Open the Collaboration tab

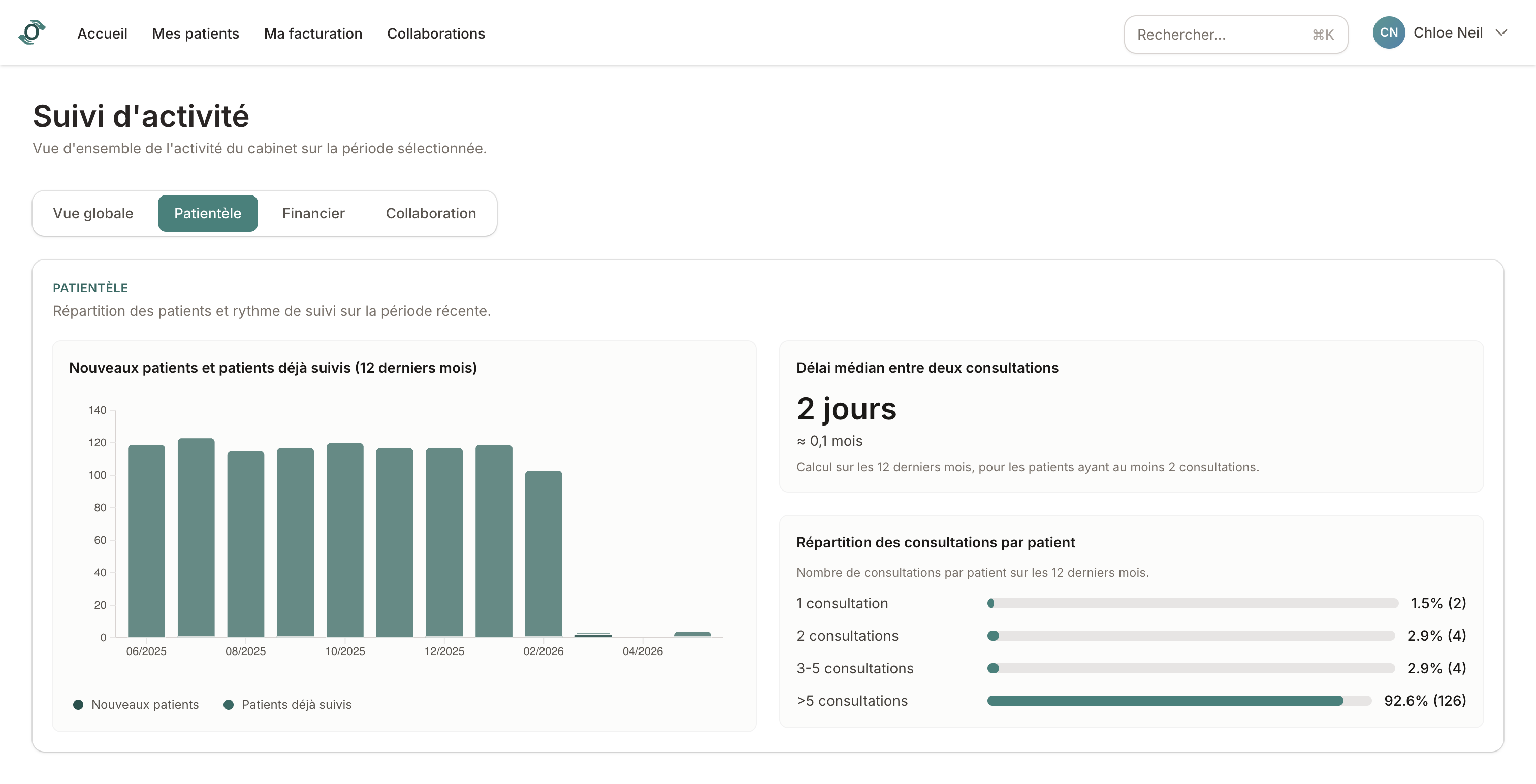pyautogui.click(x=431, y=213)
